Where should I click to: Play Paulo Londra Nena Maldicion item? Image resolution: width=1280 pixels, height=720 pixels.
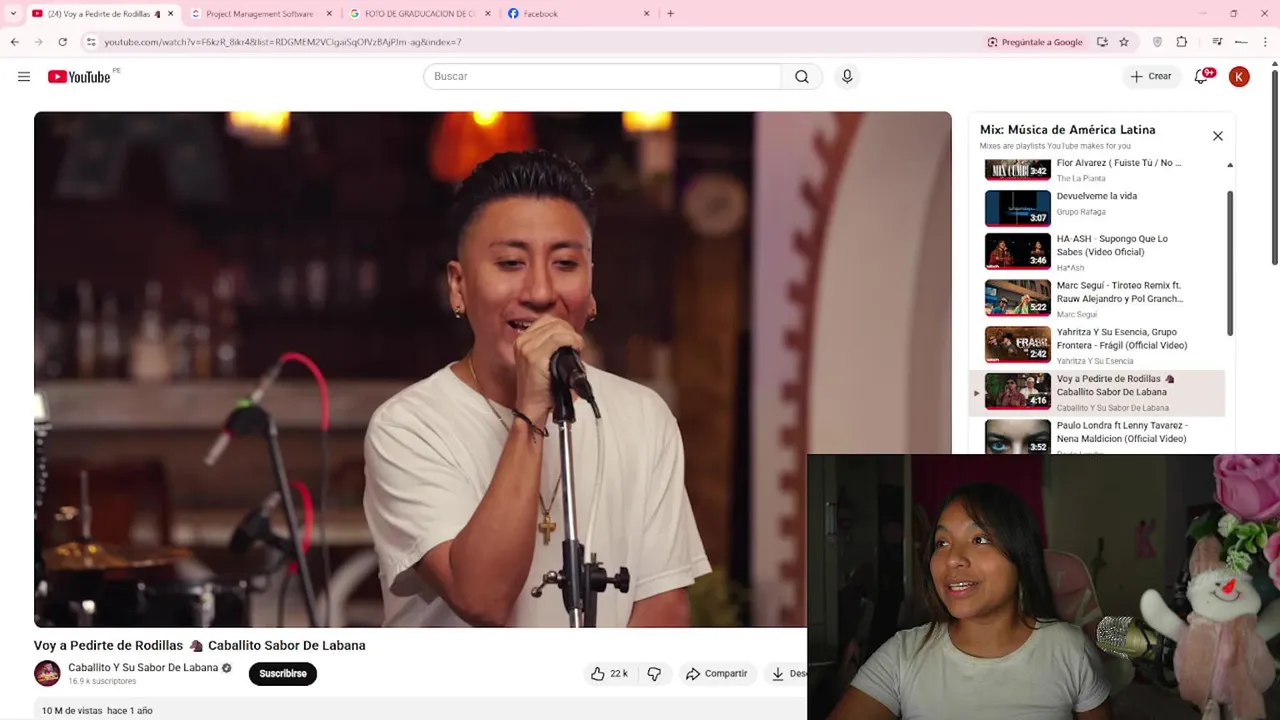coord(1097,437)
